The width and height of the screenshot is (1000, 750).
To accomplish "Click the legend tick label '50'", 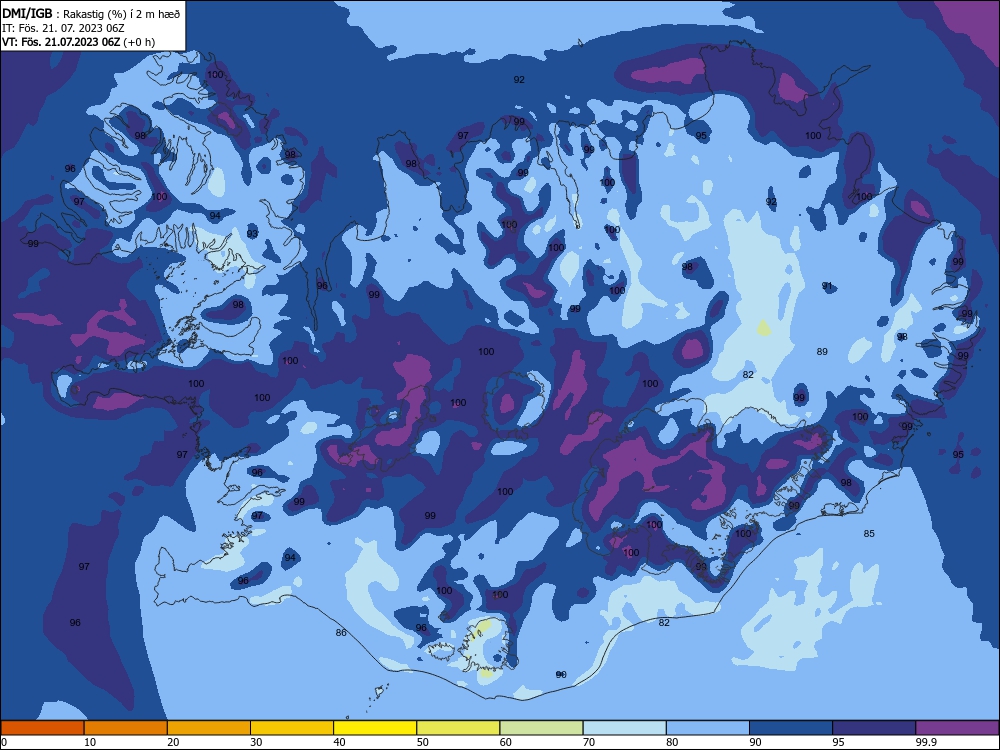I will click(x=422, y=742).
